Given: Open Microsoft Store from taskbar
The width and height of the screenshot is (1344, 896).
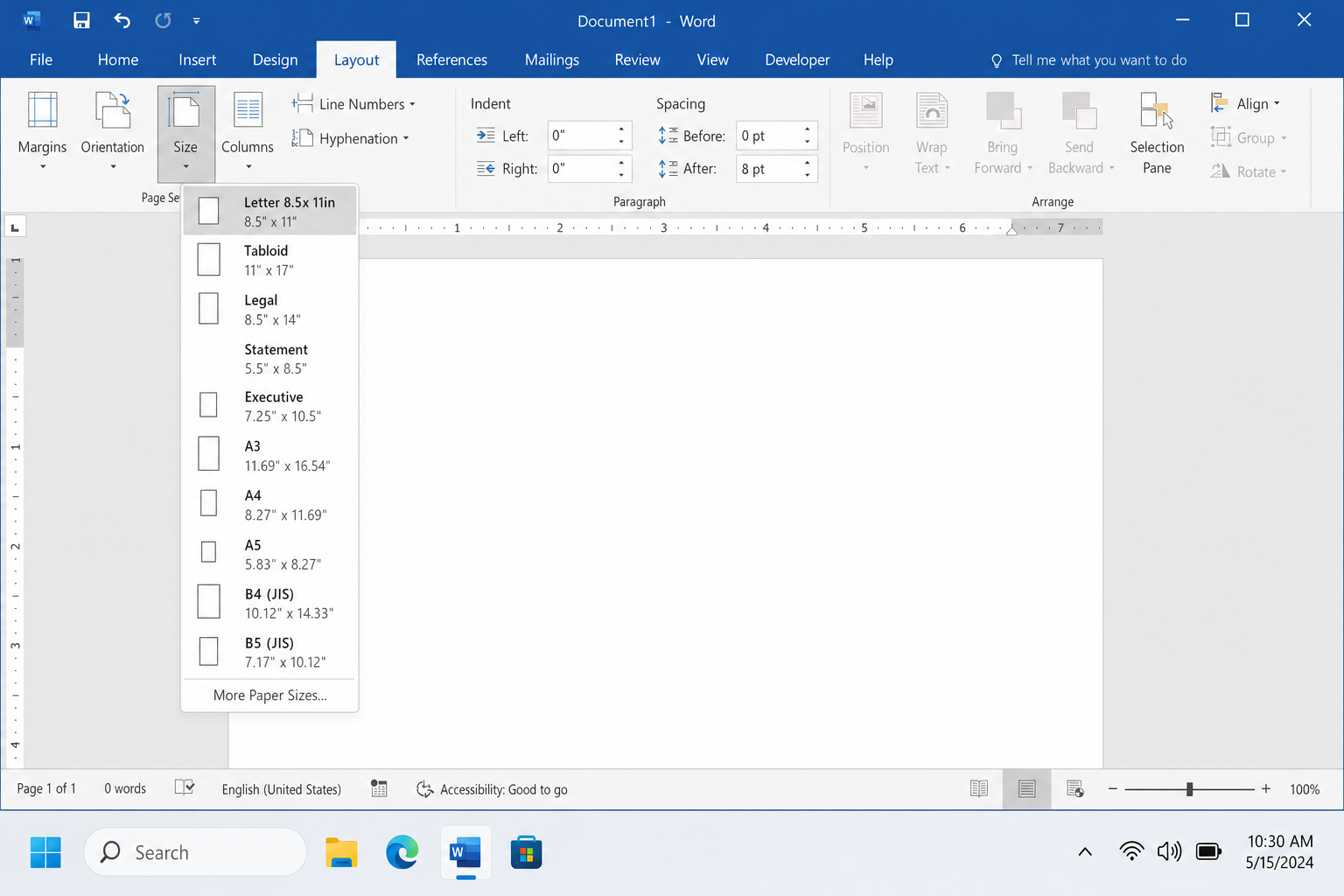Looking at the screenshot, I should pos(527,852).
